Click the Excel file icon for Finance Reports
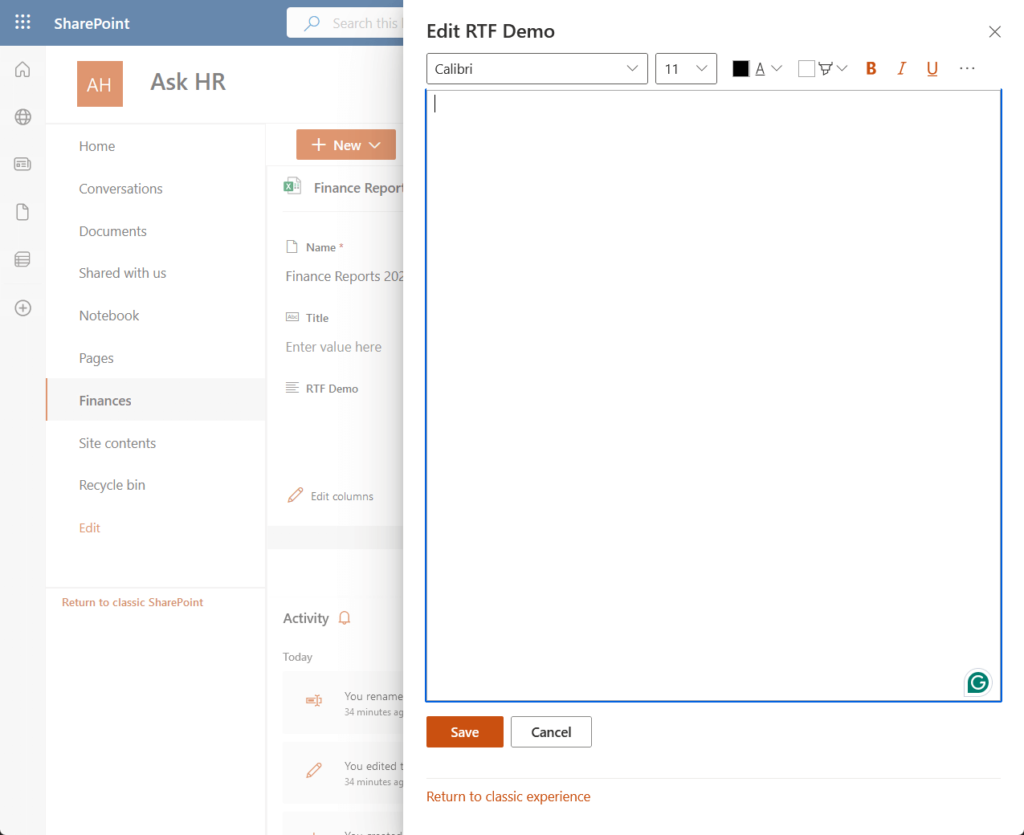Screen dimensions: 1024x835 (x=293, y=187)
